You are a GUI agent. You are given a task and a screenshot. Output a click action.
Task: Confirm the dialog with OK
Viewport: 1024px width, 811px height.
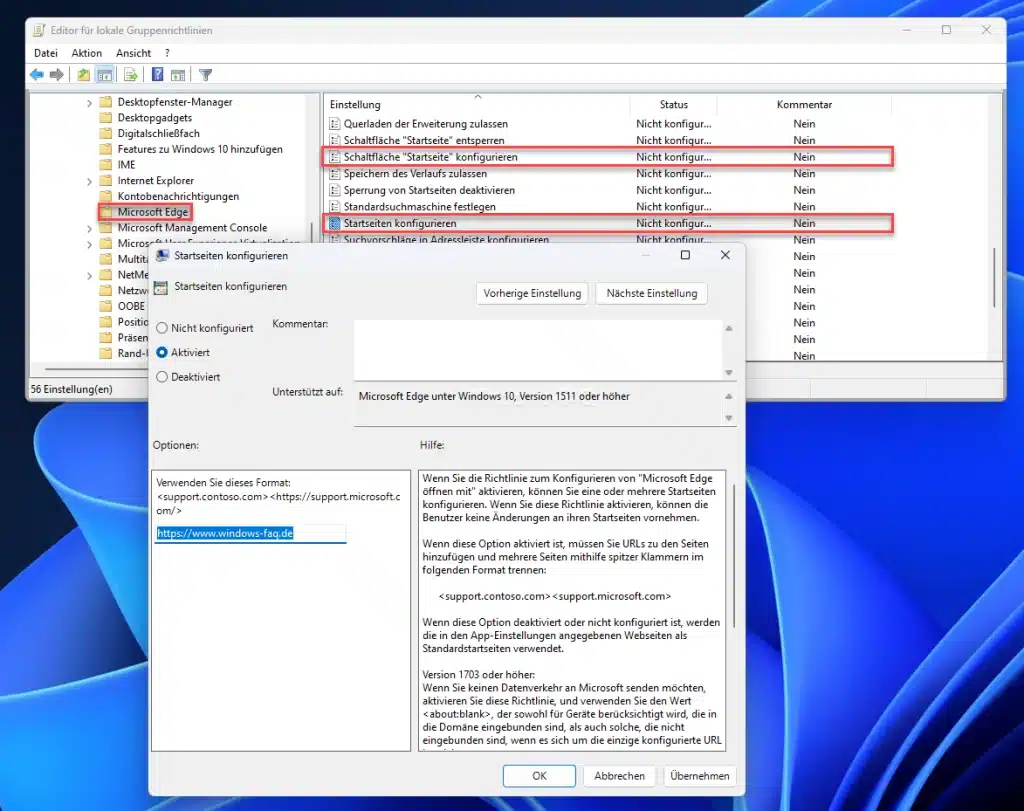(539, 776)
